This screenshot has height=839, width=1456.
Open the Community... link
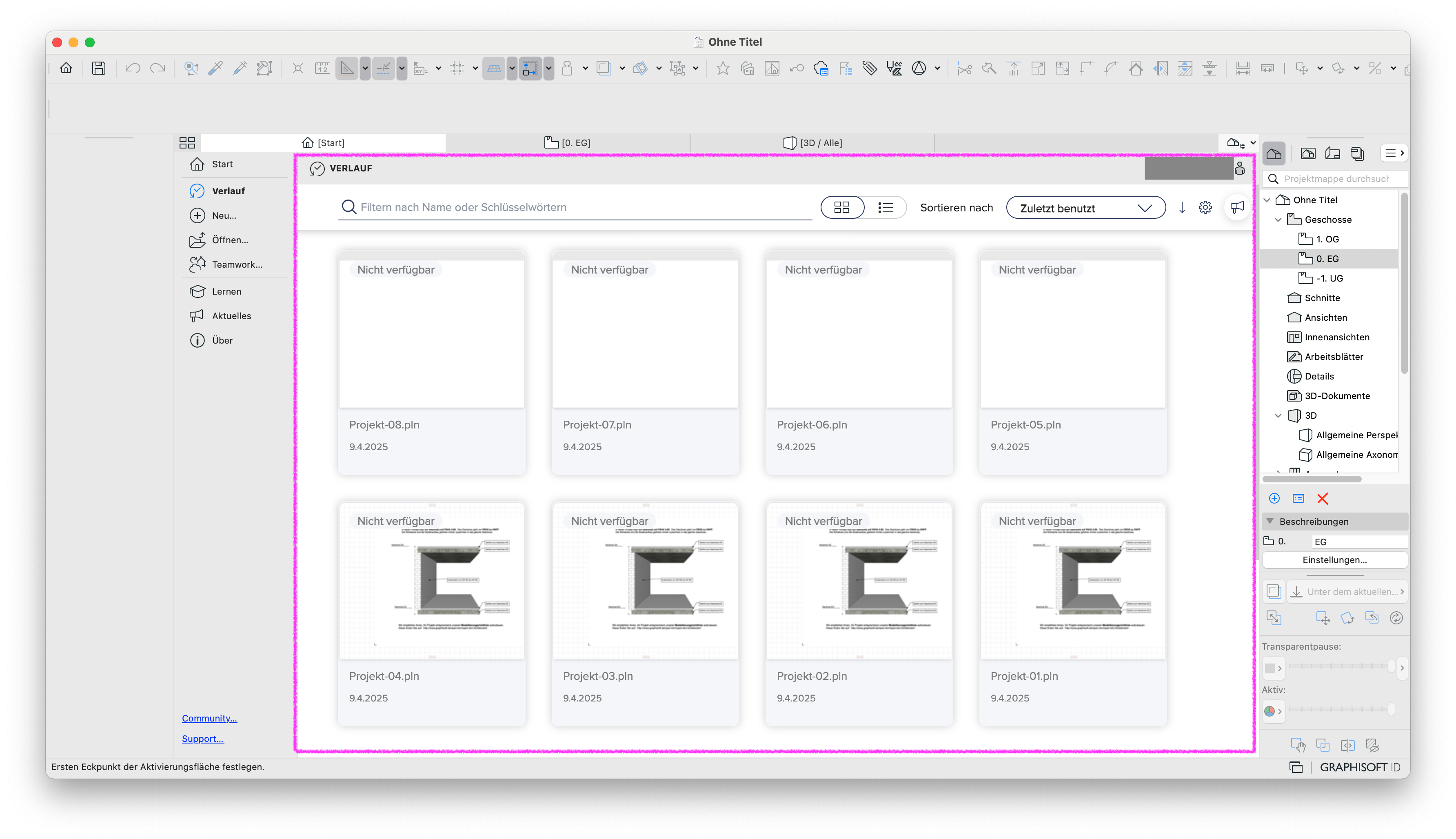point(209,718)
